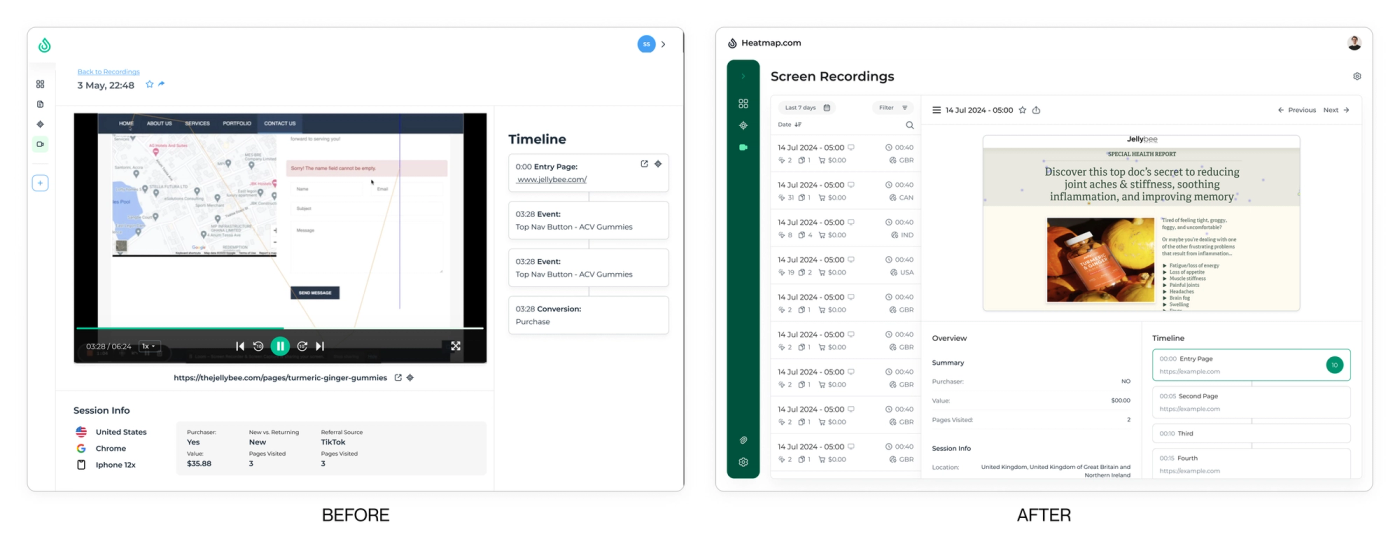Open heatmap target icon in green sidebar

tap(743, 125)
